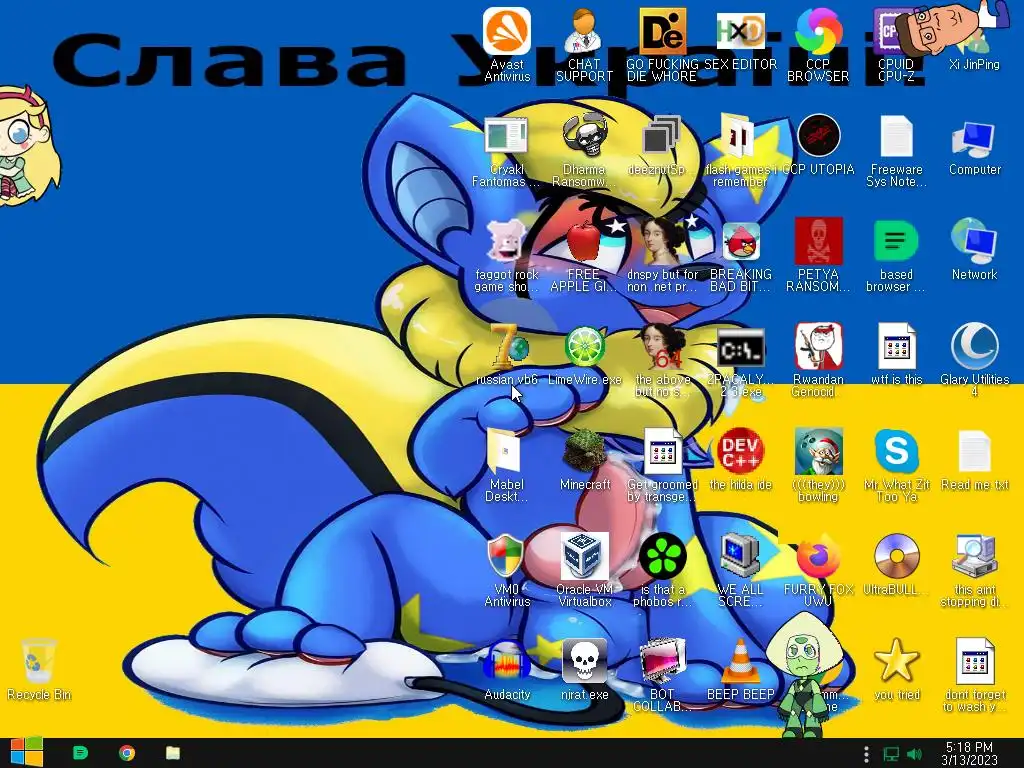
Task: Select the WE ALL SCRE... computer icon
Action: tap(740, 570)
